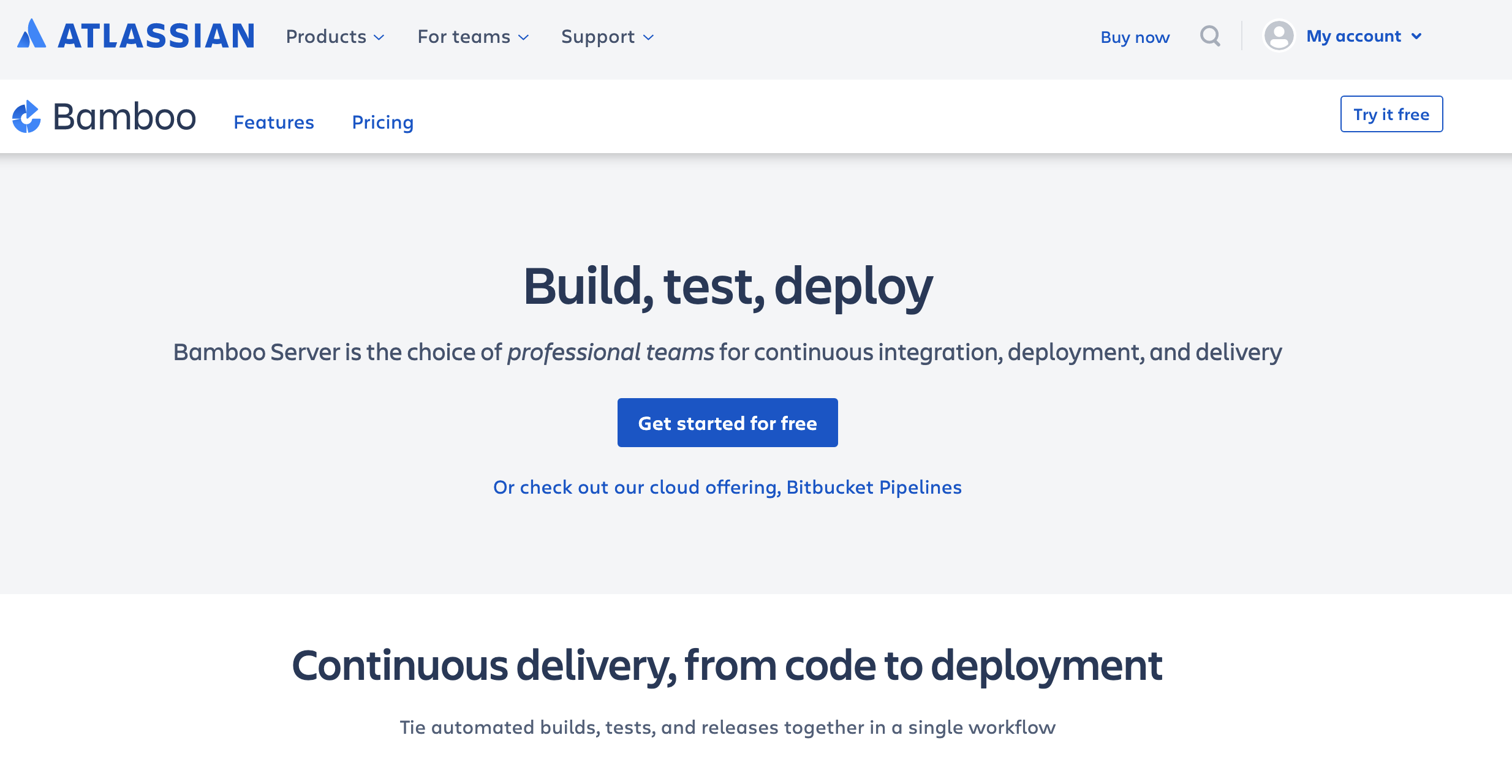Click chevron next to My account
1512x784 pixels.
point(1416,37)
